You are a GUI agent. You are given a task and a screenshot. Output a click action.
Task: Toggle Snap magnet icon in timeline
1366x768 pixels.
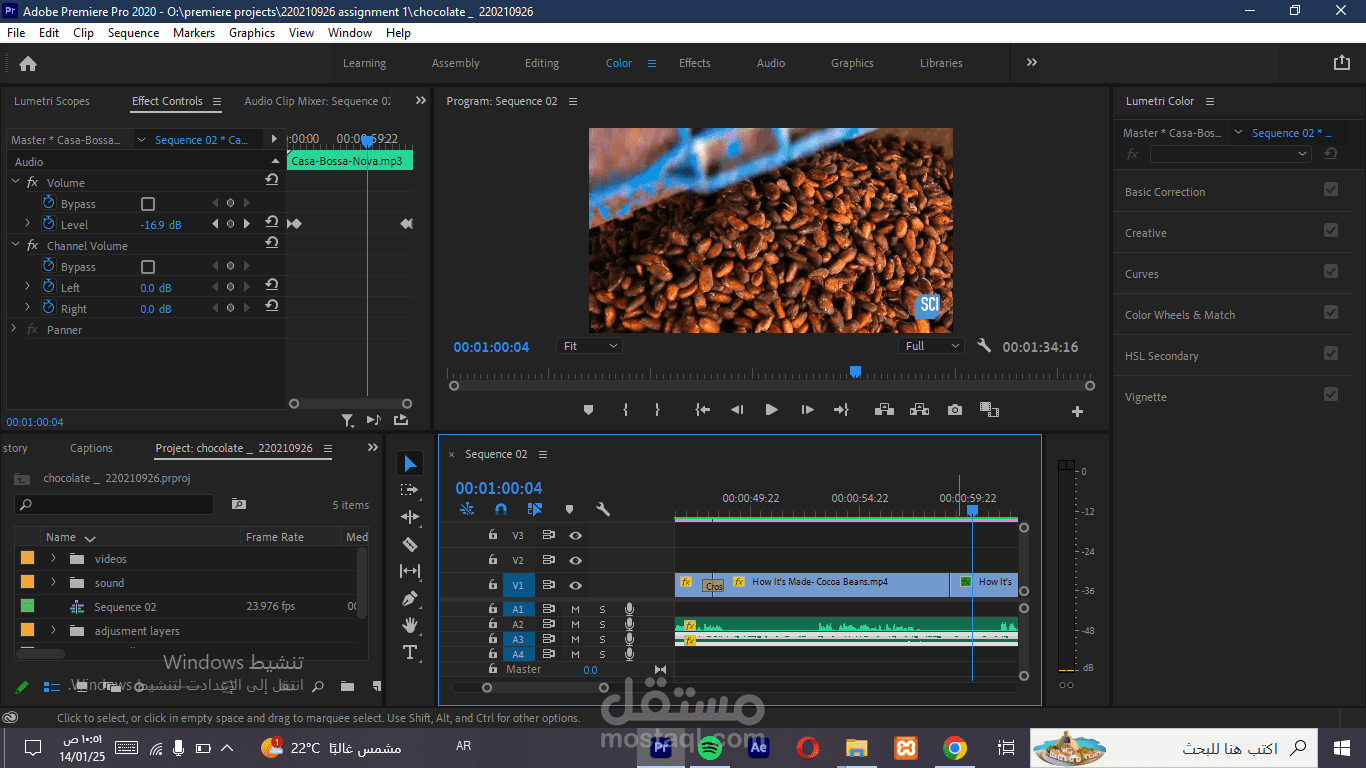501,509
